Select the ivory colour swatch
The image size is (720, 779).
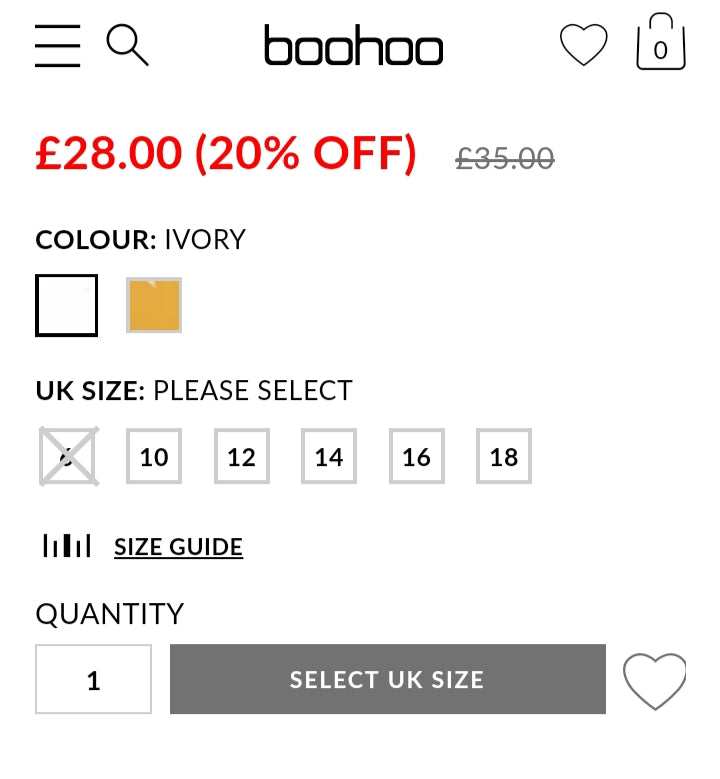pyautogui.click(x=67, y=306)
